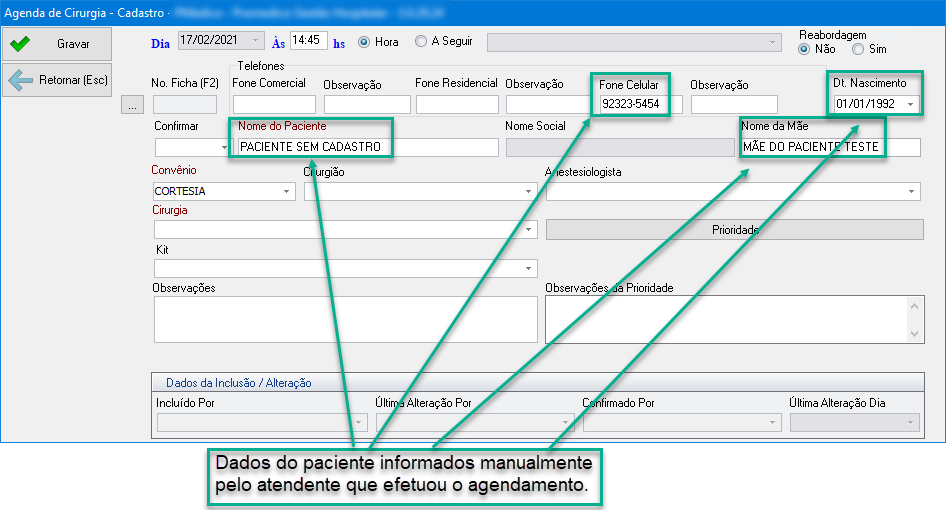Click the Nome do Paciente field

(365, 147)
